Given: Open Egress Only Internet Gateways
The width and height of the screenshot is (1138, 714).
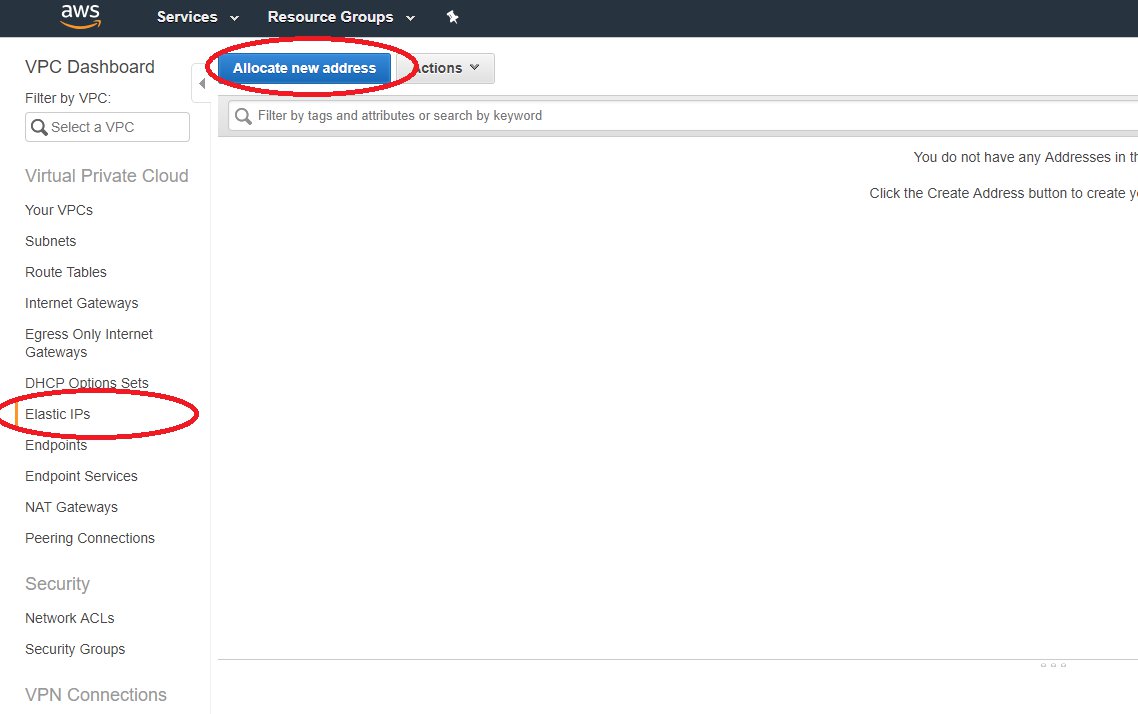Looking at the screenshot, I should pos(89,343).
